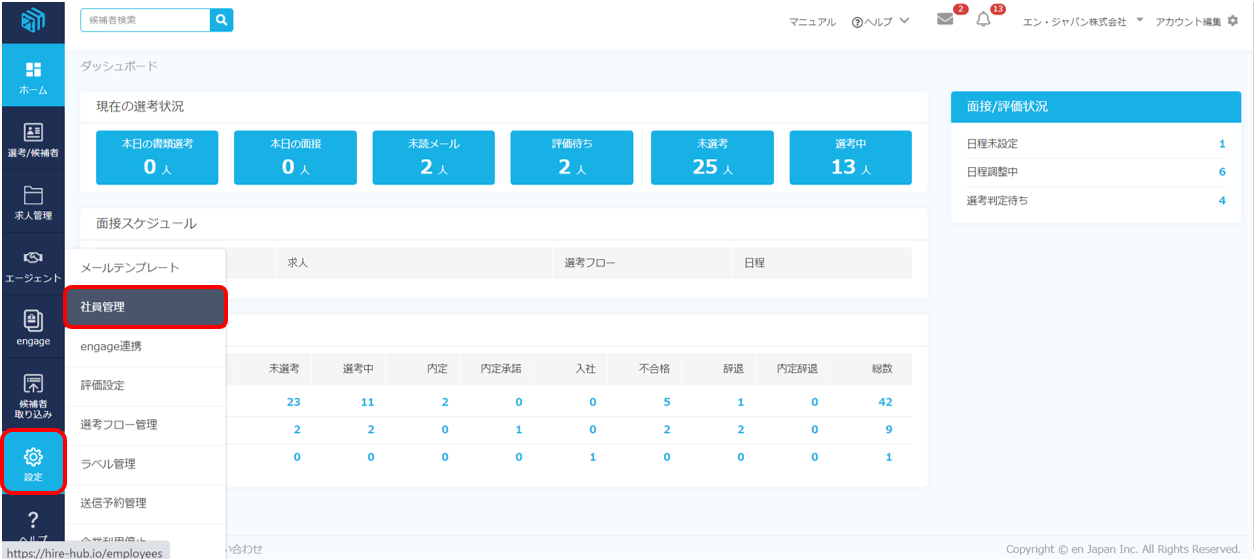Go to Home in the sidebar

tap(32, 78)
